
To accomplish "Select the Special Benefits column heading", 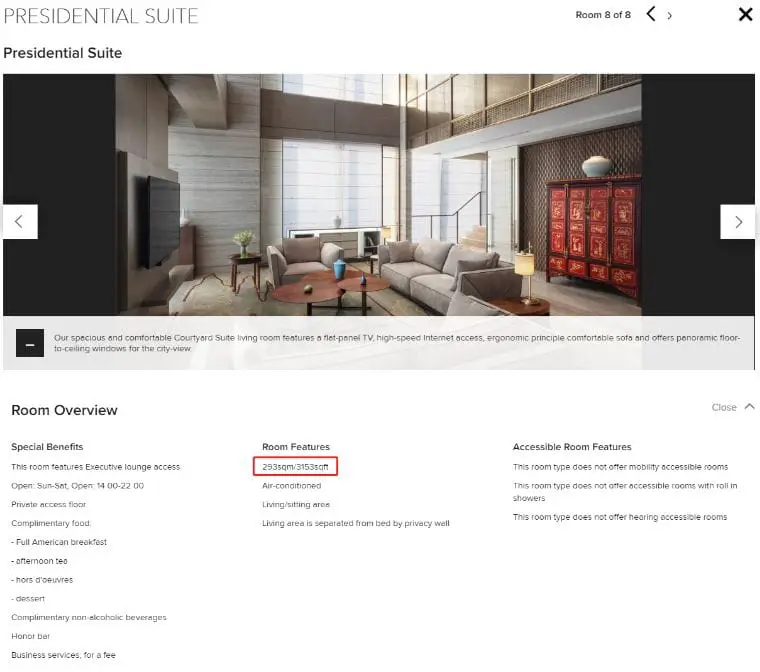I will coord(47,447).
